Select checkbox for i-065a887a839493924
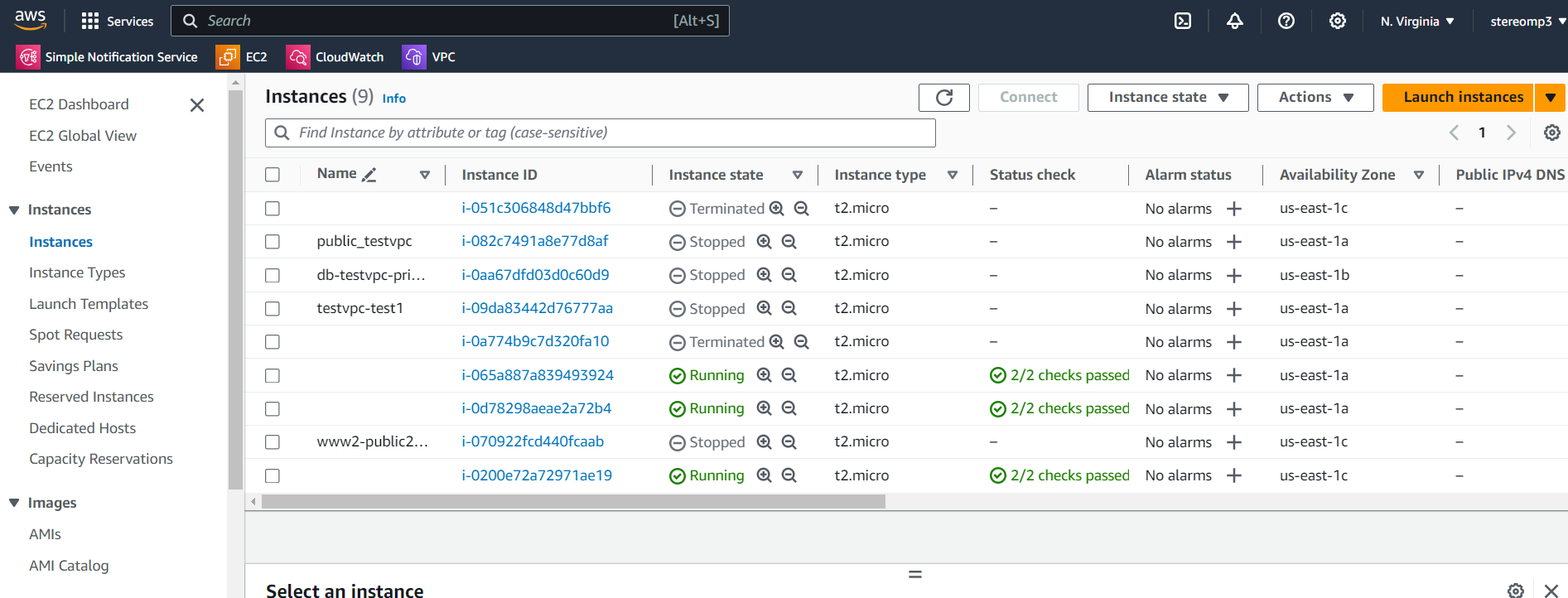The width and height of the screenshot is (1568, 598). (273, 375)
